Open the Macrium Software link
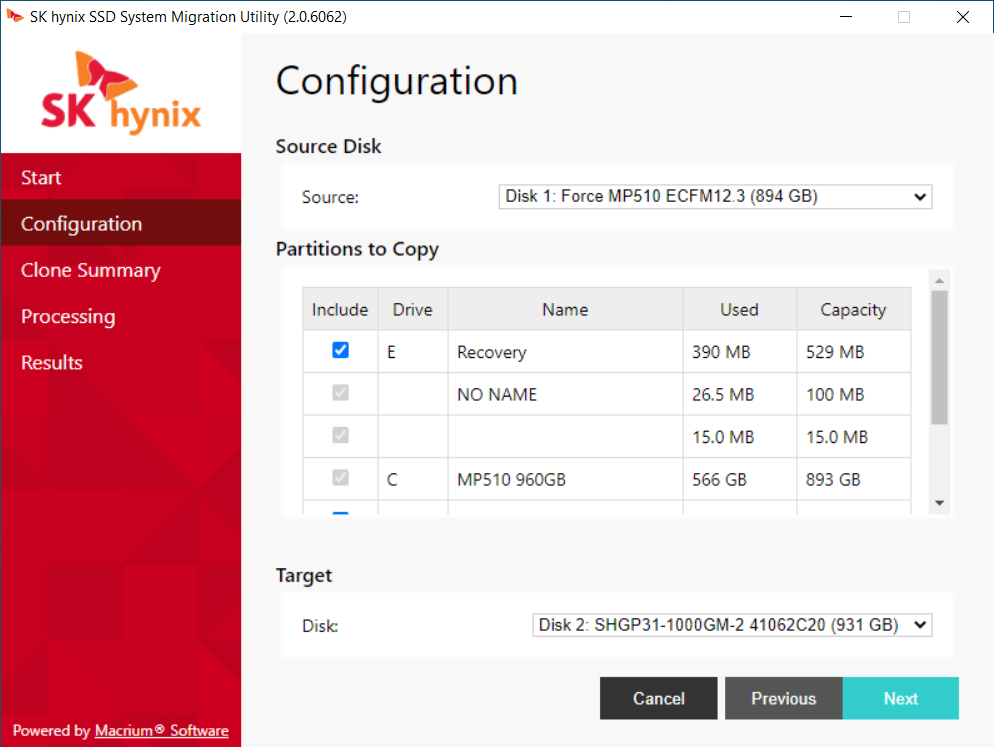 tap(162, 731)
